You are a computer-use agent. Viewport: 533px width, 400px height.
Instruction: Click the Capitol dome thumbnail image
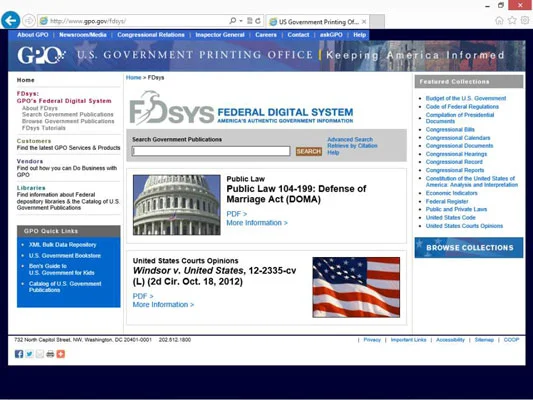pos(177,205)
